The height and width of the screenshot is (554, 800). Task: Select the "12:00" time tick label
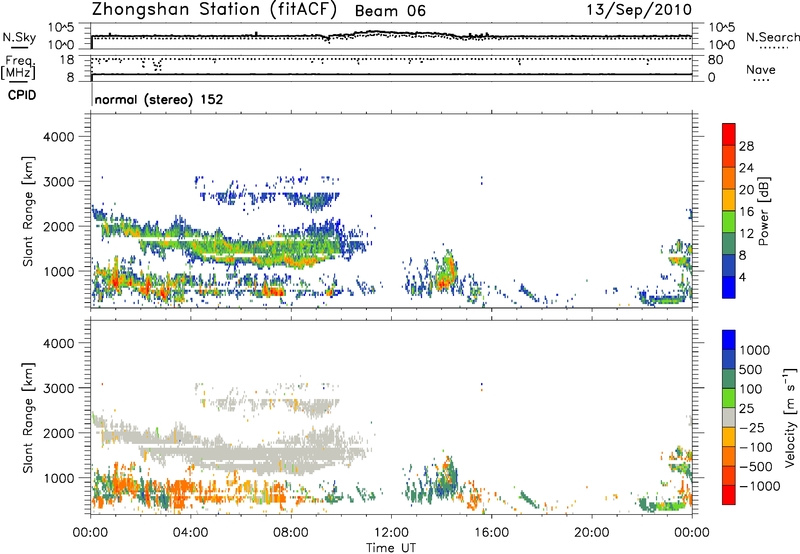391,533
